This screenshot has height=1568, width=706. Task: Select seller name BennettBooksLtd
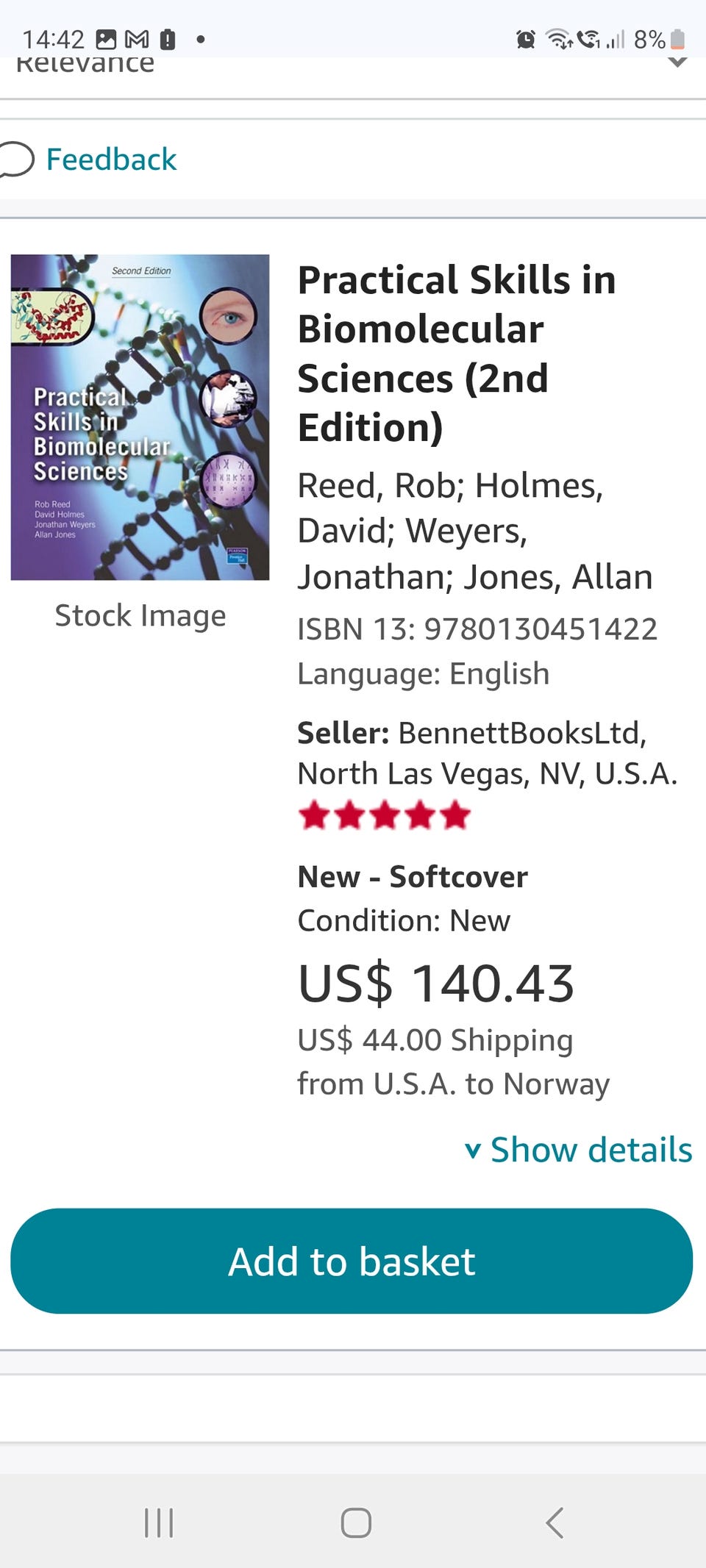(x=521, y=733)
